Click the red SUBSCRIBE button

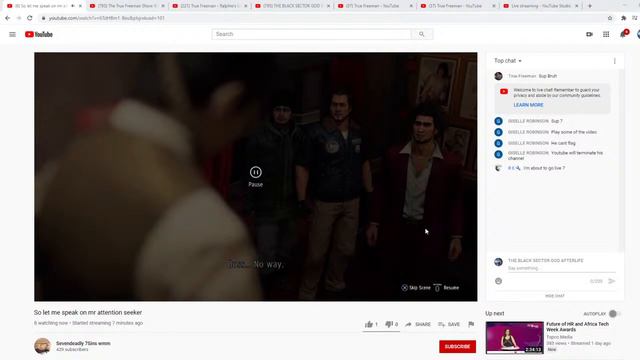click(x=458, y=347)
